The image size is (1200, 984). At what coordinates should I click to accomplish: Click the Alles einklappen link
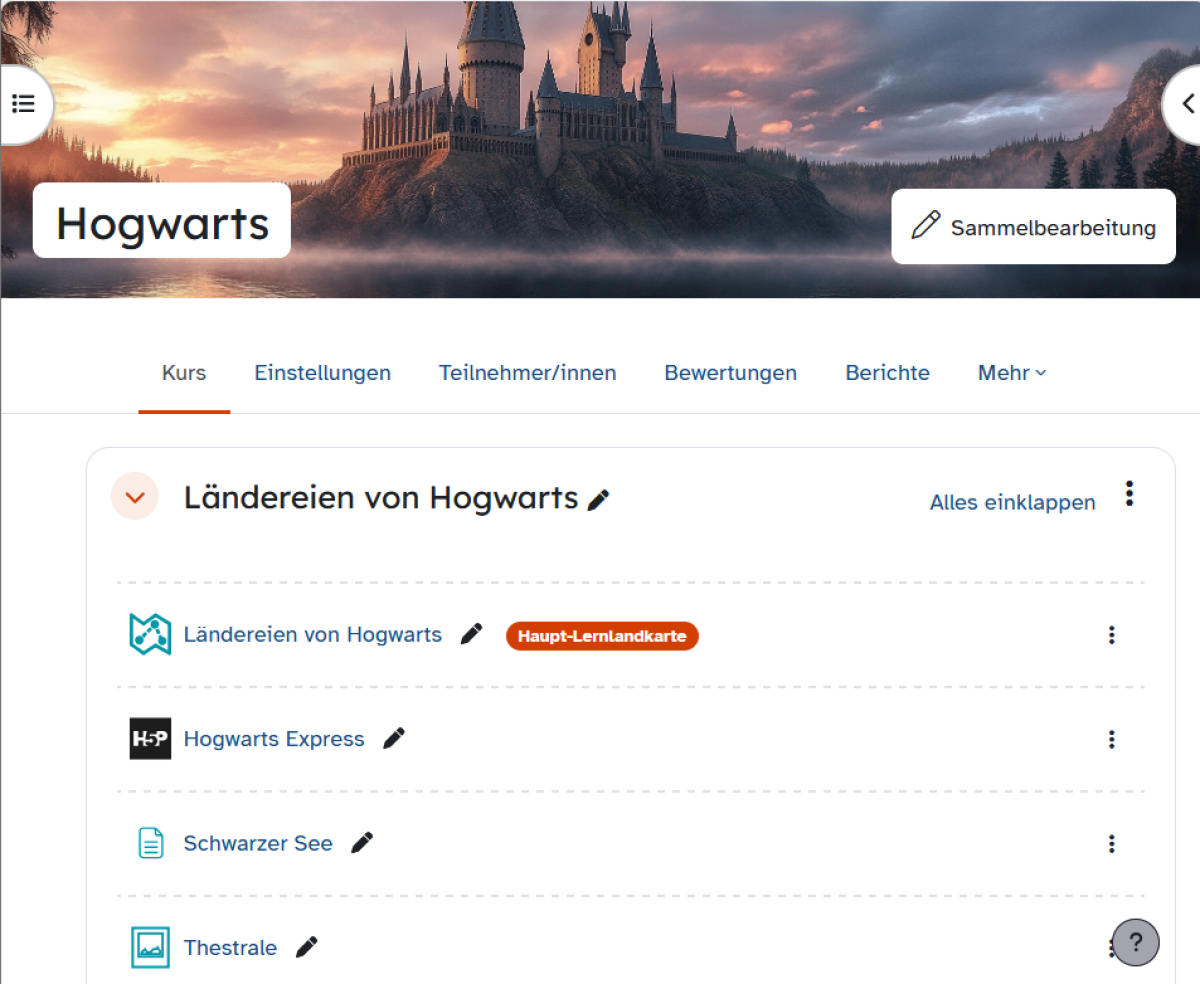coord(1012,502)
